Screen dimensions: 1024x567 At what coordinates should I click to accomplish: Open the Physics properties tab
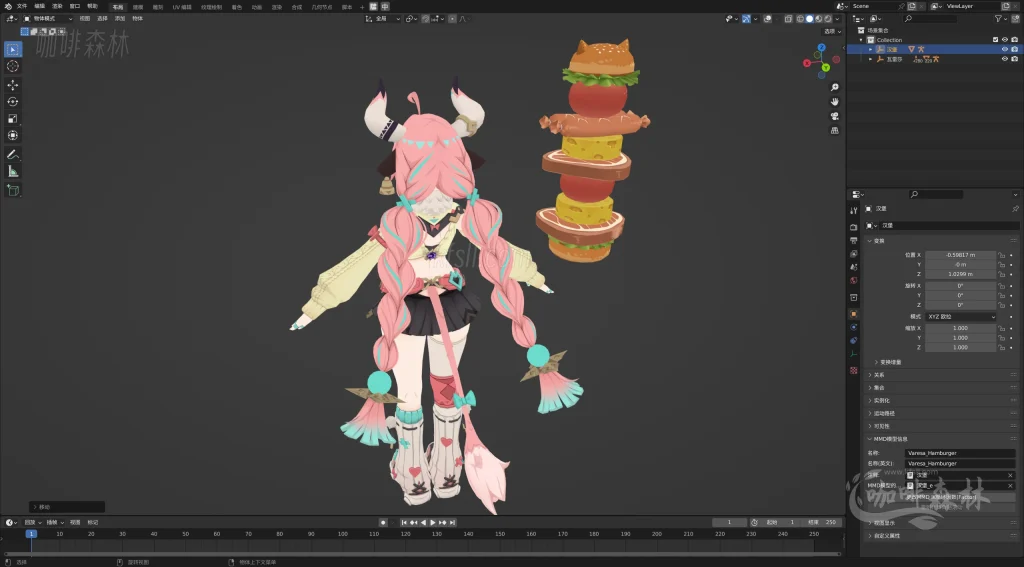point(854,327)
